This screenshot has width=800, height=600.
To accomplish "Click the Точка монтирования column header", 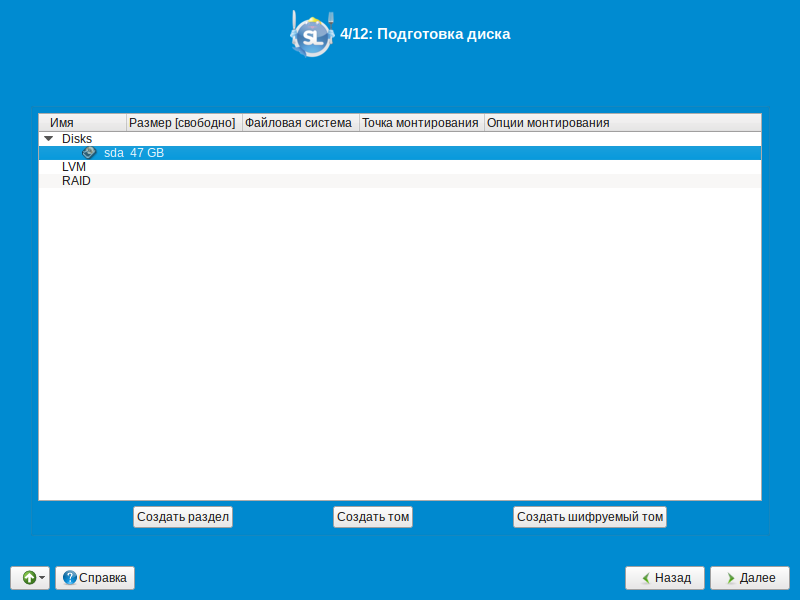I will pyautogui.click(x=421, y=122).
